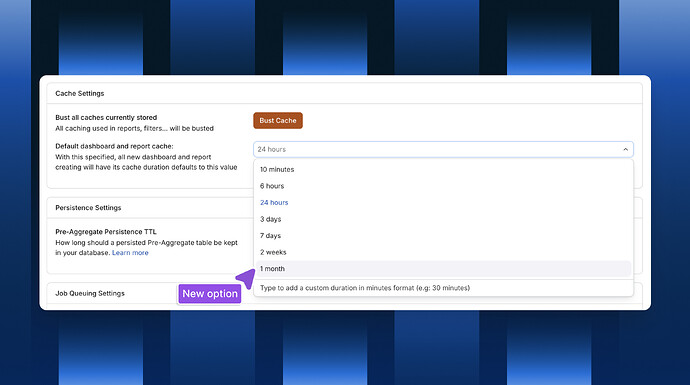This screenshot has height=385, width=690.
Task: Select the 10 minutes option
Action: click(443, 169)
